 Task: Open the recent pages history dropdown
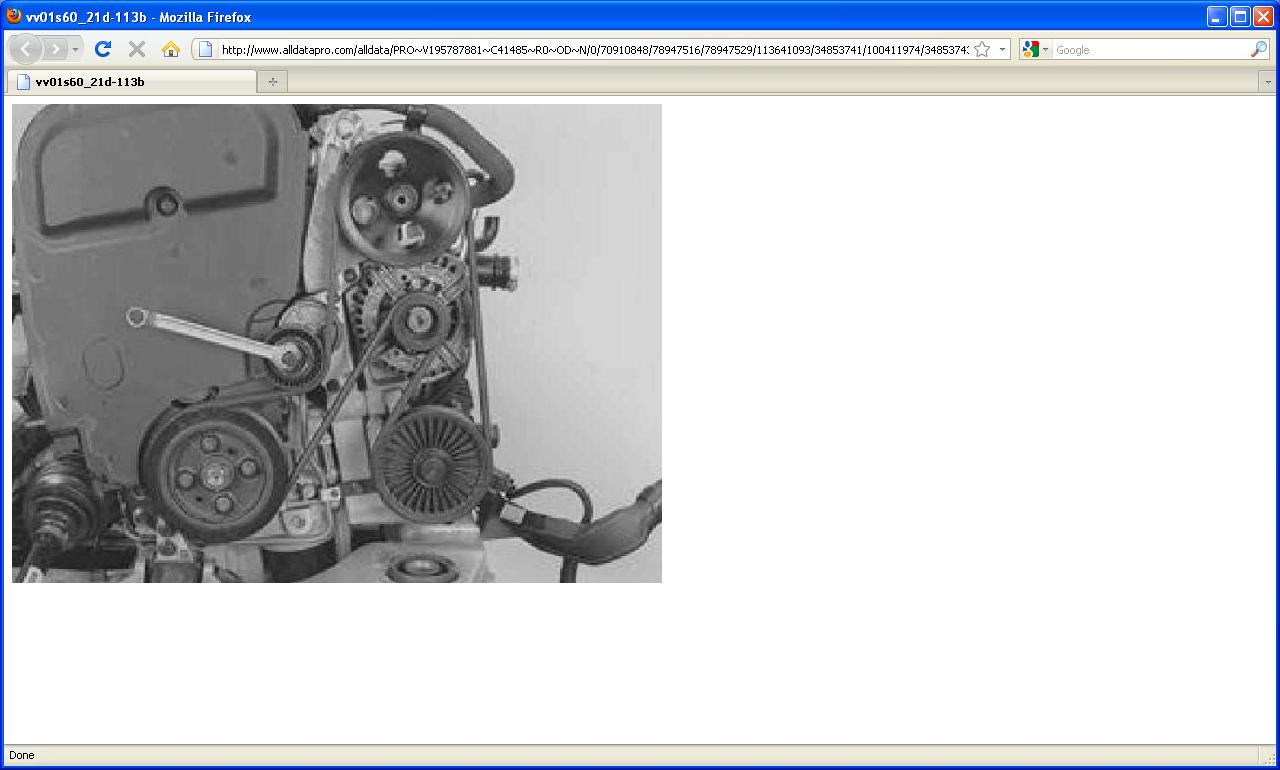[x=75, y=49]
